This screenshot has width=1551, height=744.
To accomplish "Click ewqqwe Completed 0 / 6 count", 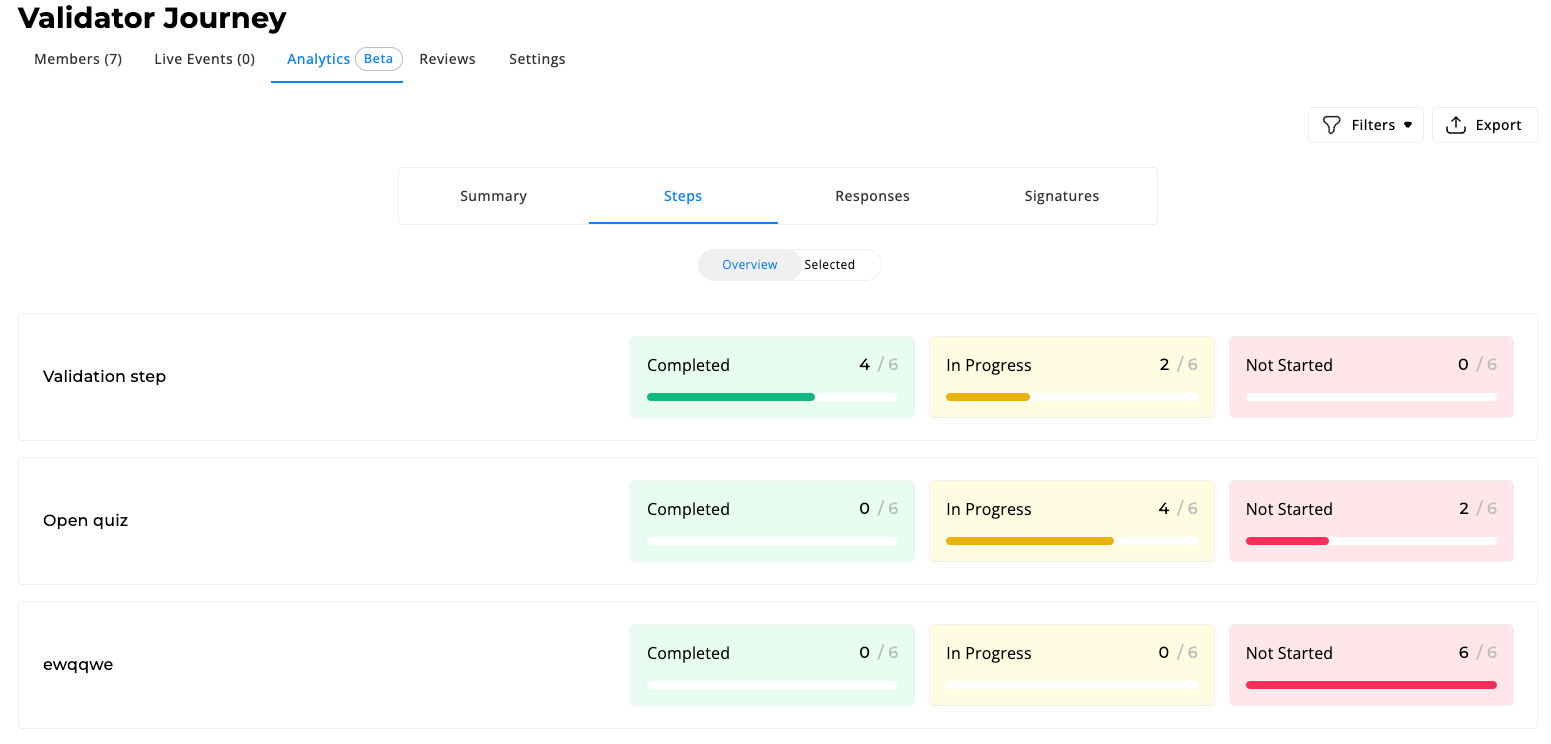I will 878,653.
